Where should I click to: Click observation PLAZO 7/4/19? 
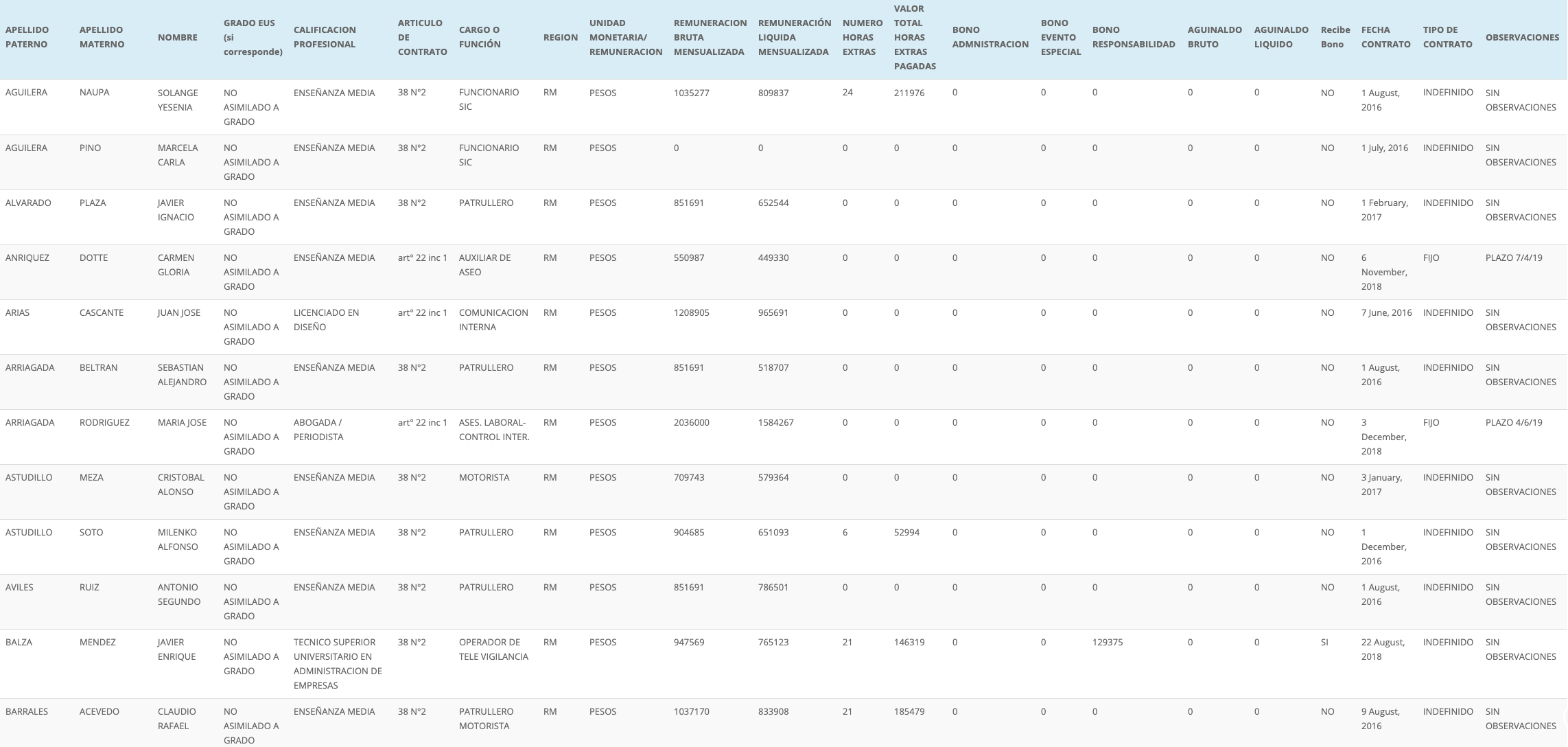1514,257
